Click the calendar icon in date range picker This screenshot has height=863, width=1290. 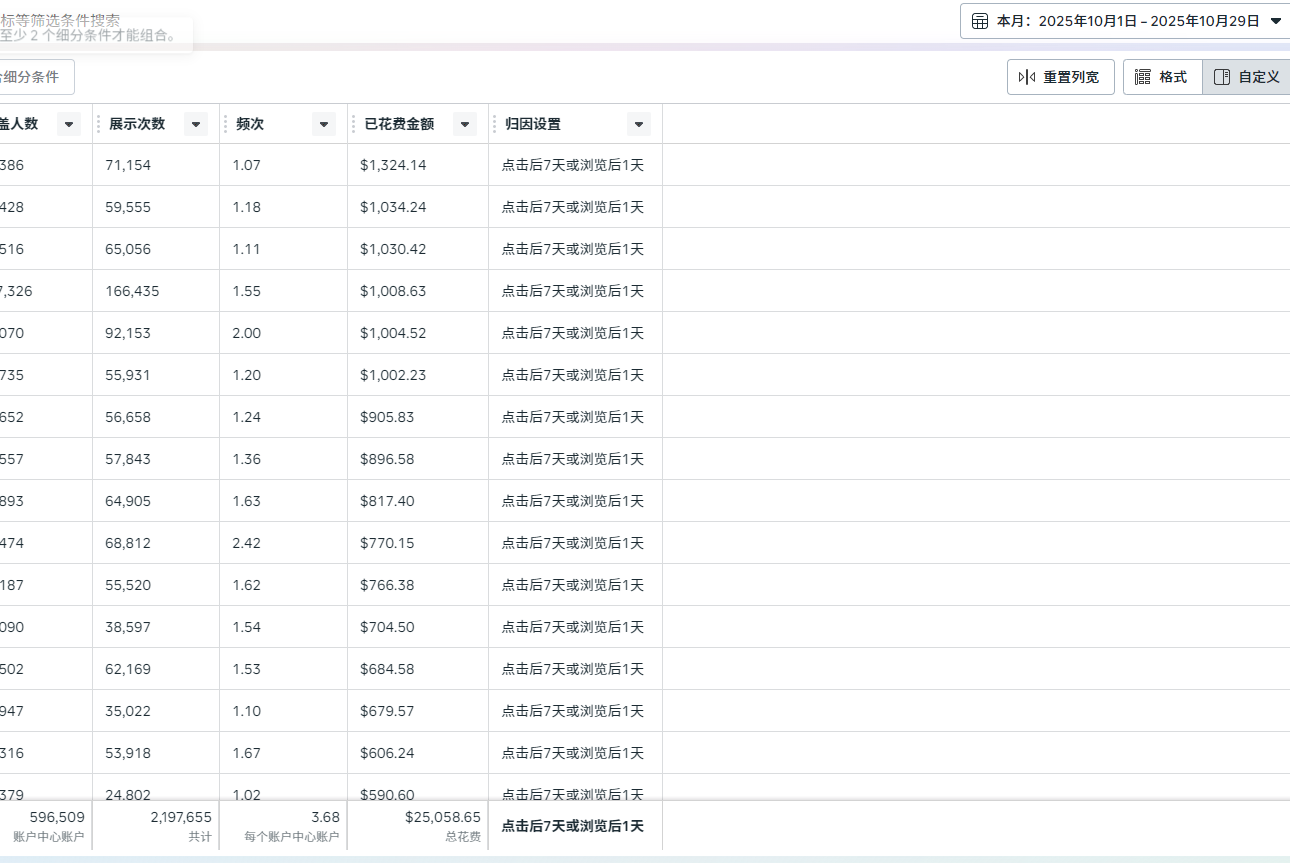[x=980, y=21]
